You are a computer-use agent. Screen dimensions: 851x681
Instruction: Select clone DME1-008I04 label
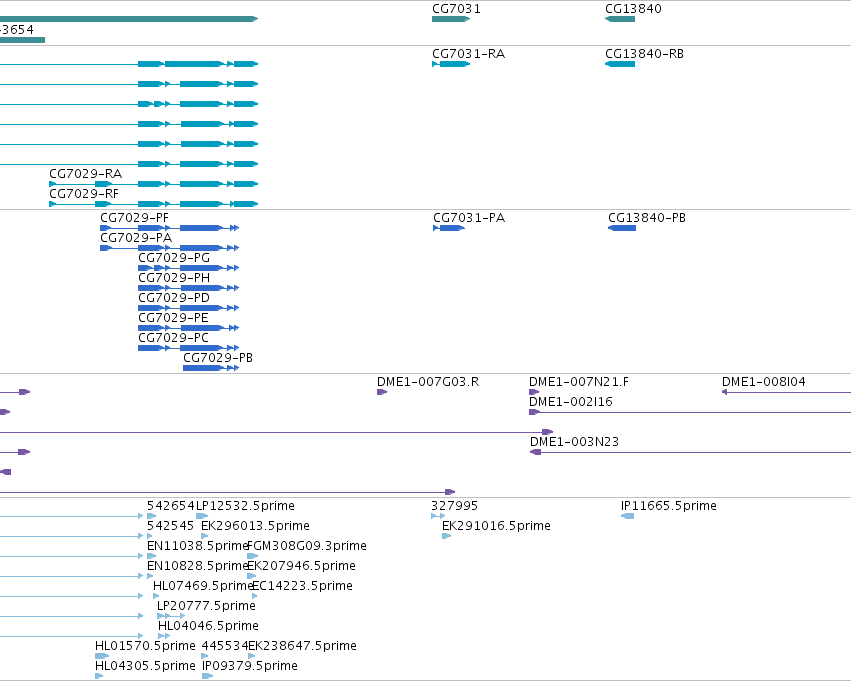pyautogui.click(x=763, y=382)
